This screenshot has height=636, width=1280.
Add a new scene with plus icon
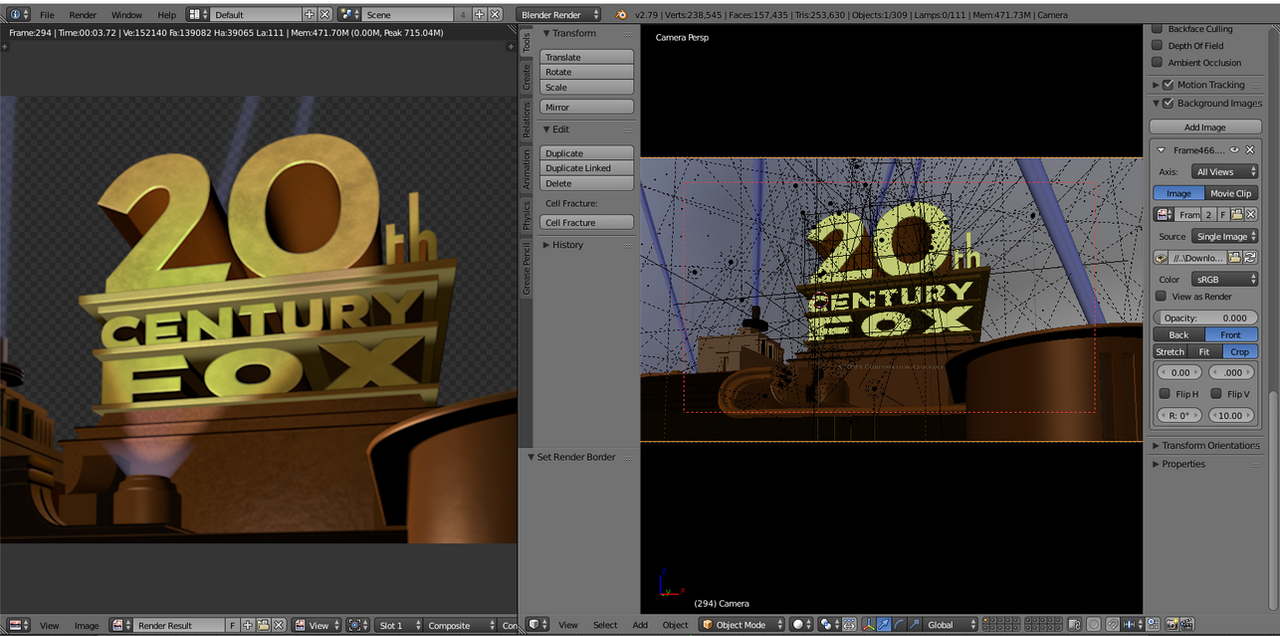click(x=479, y=15)
